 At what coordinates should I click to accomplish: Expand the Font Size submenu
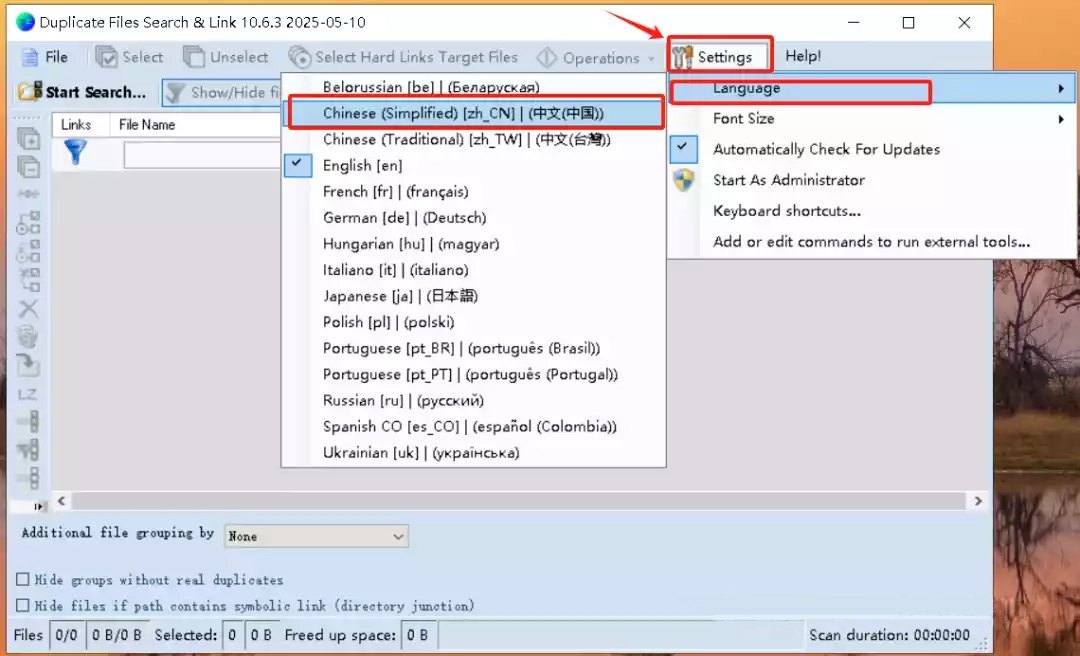click(871, 119)
